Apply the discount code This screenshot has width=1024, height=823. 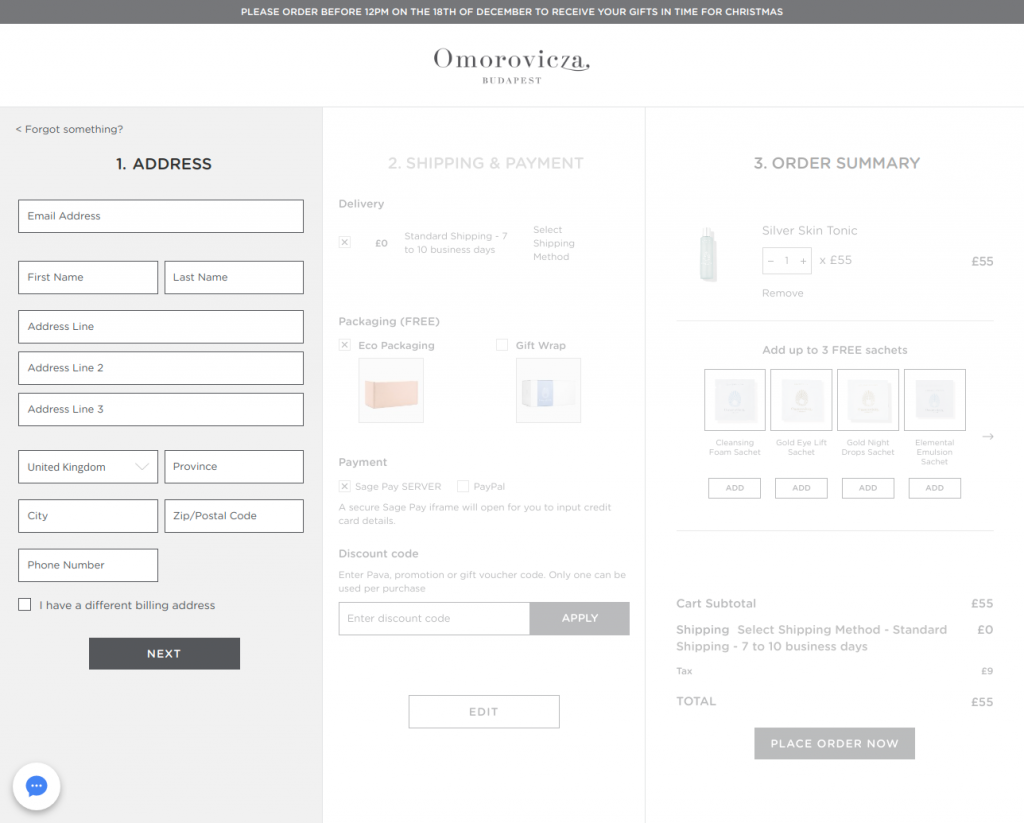[579, 618]
